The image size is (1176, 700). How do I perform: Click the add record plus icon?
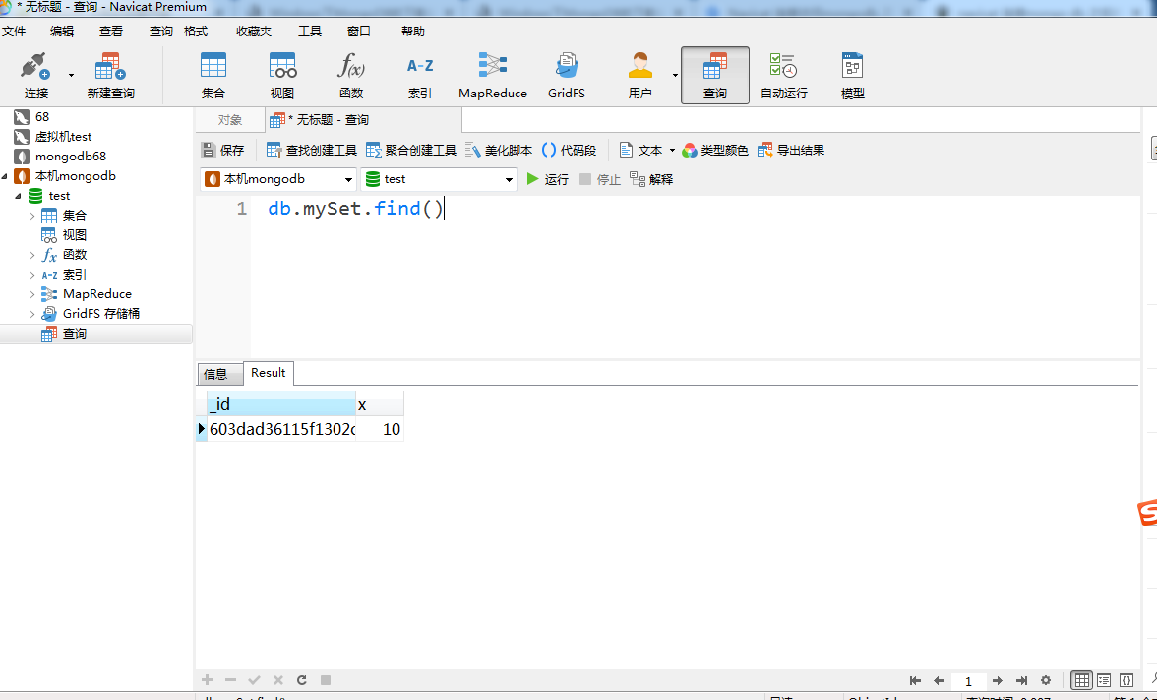(208, 680)
